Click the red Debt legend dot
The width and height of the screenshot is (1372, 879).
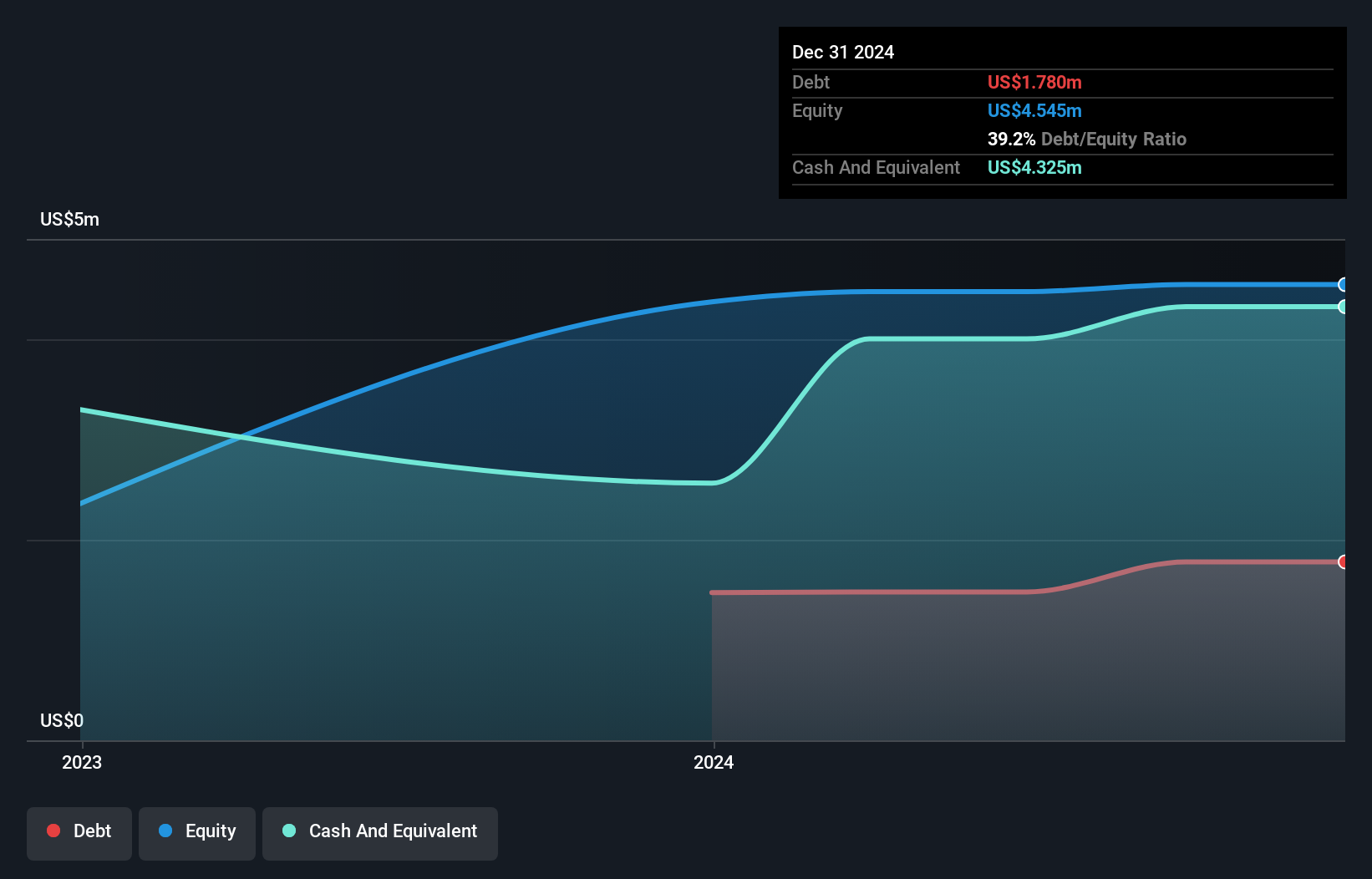(53, 831)
